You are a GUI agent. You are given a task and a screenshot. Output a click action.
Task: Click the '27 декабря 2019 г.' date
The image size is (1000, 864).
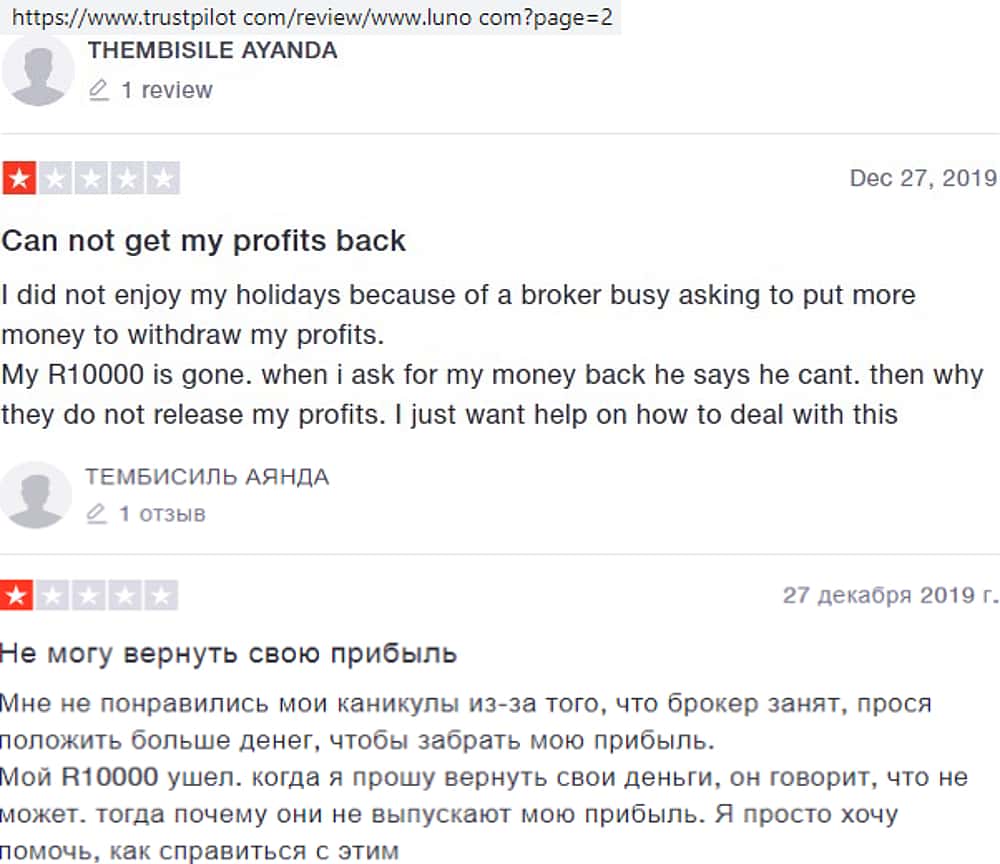tap(890, 595)
